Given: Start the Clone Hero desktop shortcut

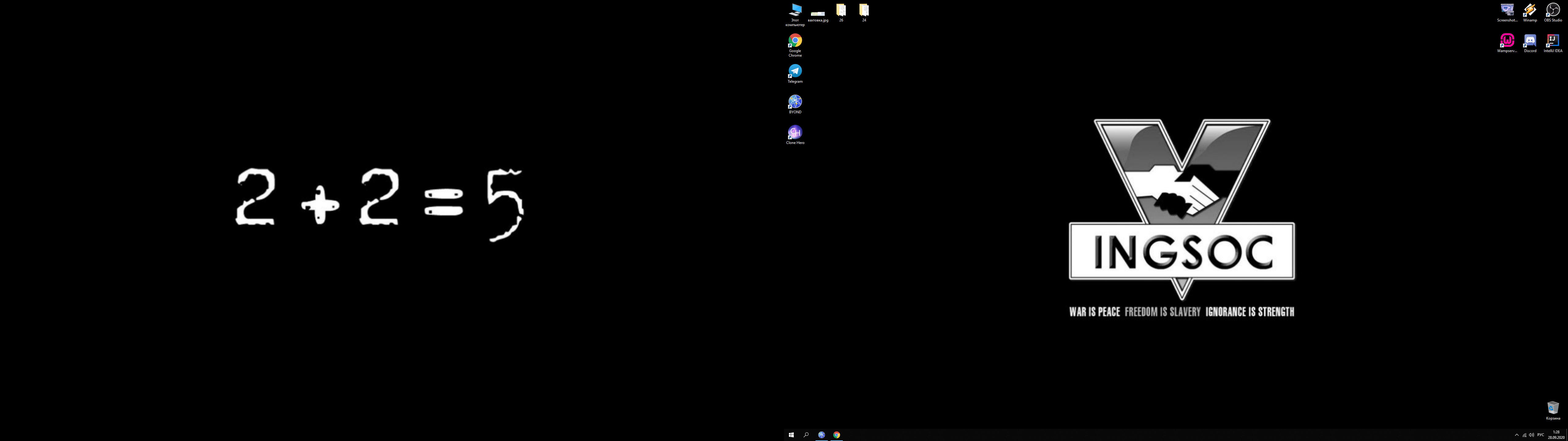Looking at the screenshot, I should (x=795, y=135).
